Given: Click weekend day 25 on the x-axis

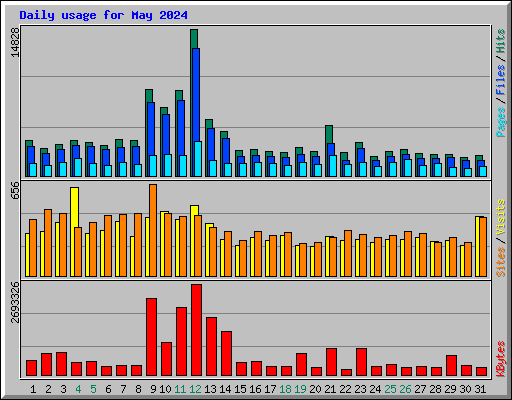Looking at the screenshot, I should coord(390,389).
